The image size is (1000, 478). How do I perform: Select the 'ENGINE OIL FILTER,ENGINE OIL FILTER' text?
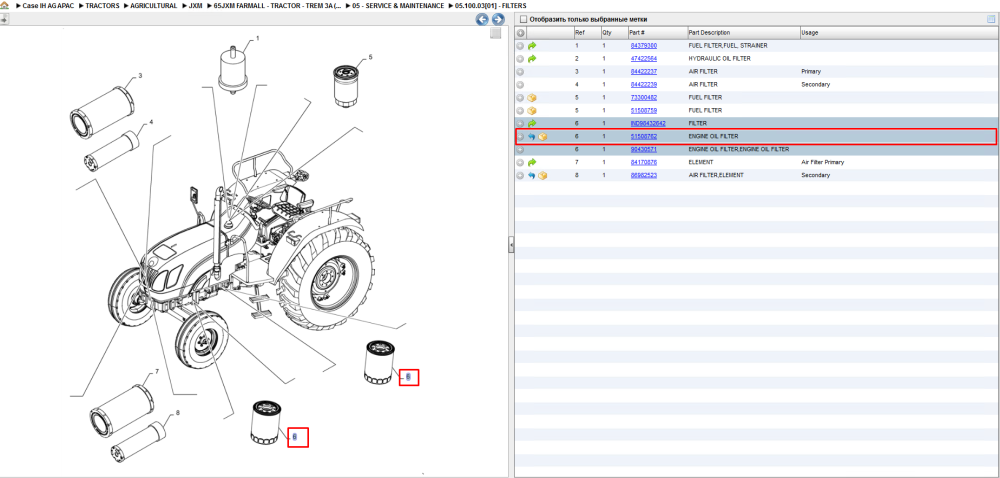[x=739, y=149]
